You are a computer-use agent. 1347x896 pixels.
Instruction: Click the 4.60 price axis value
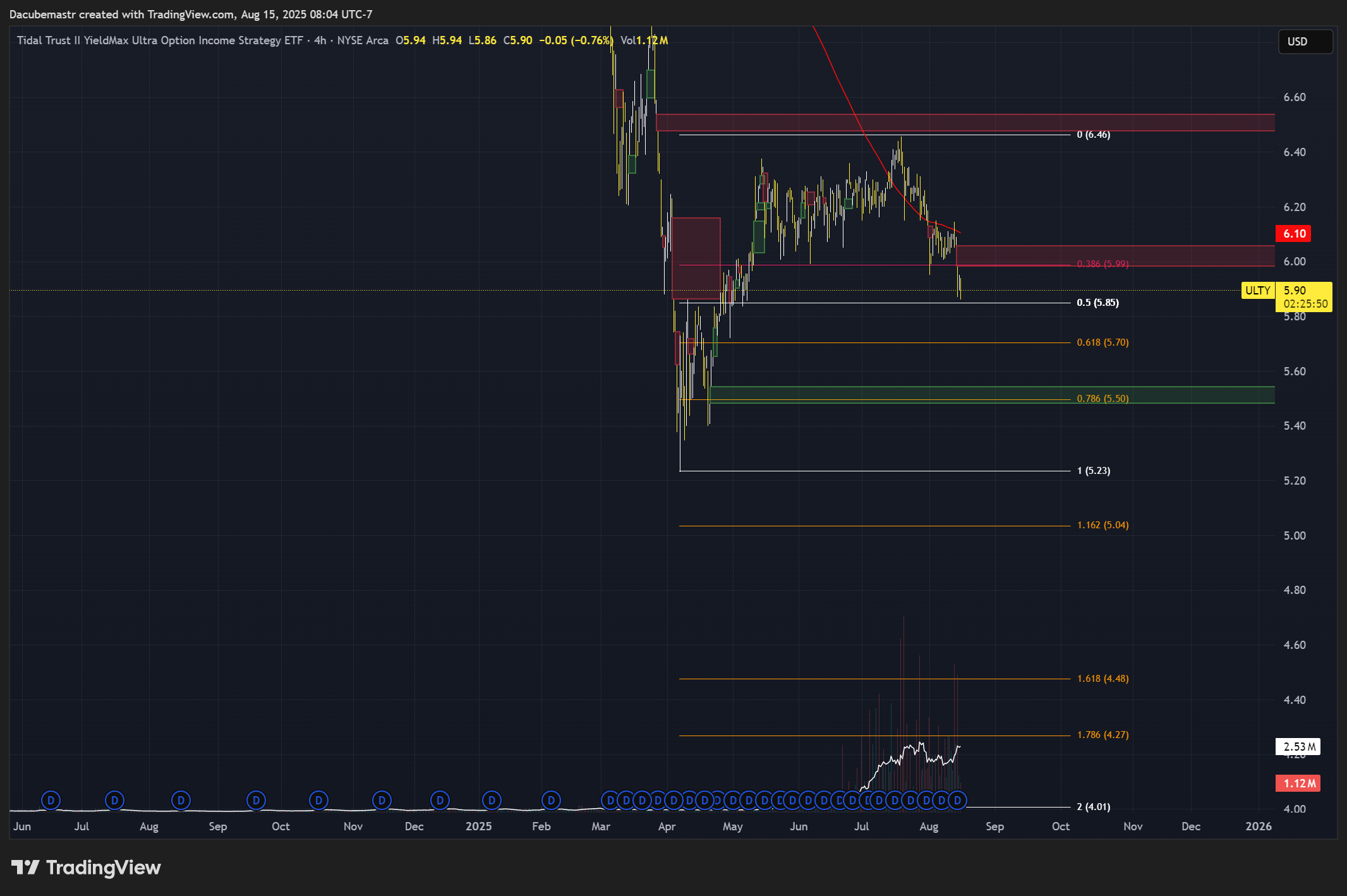click(1295, 645)
